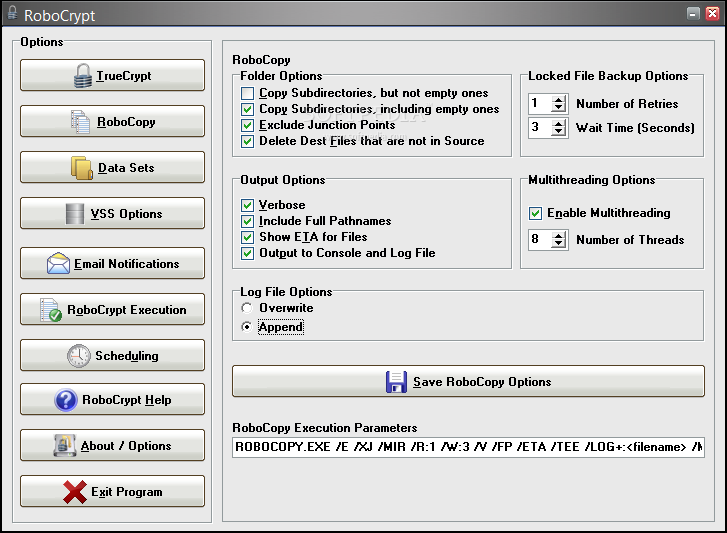Click the checklist icon for RoboCrypt Execution
727x533 pixels.
point(51,310)
